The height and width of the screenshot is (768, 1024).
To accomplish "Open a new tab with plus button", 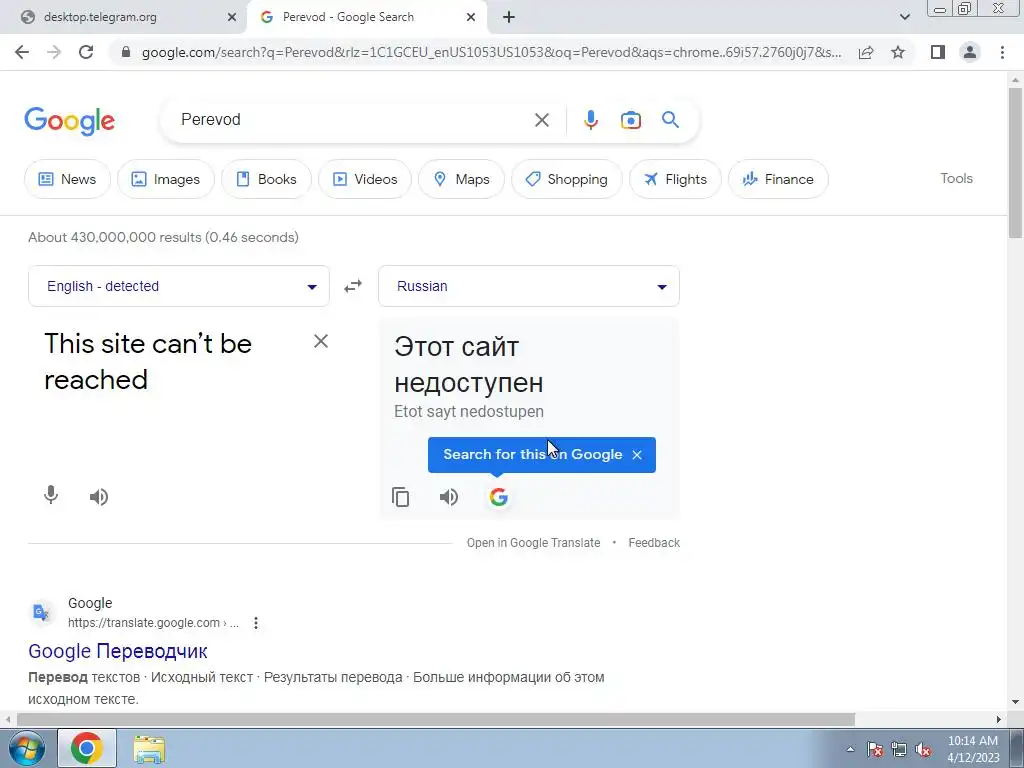I will 509,17.
